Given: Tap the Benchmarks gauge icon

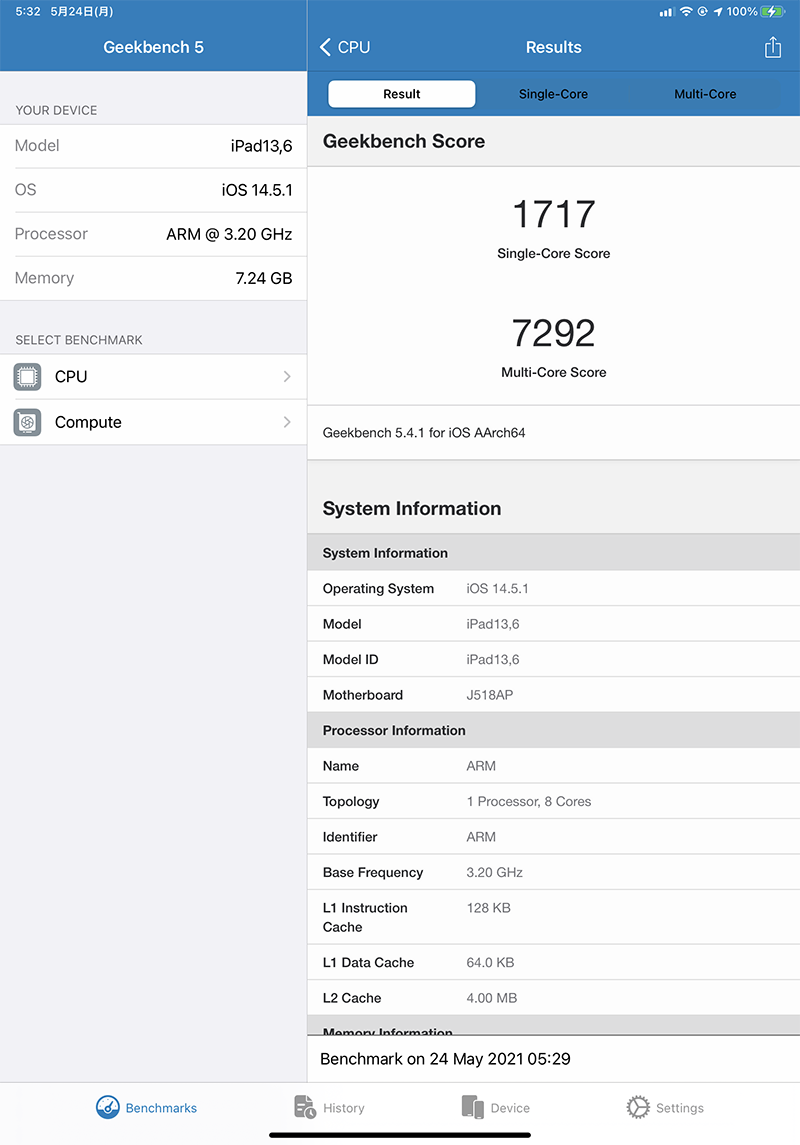Looking at the screenshot, I should pyautogui.click(x=108, y=1107).
